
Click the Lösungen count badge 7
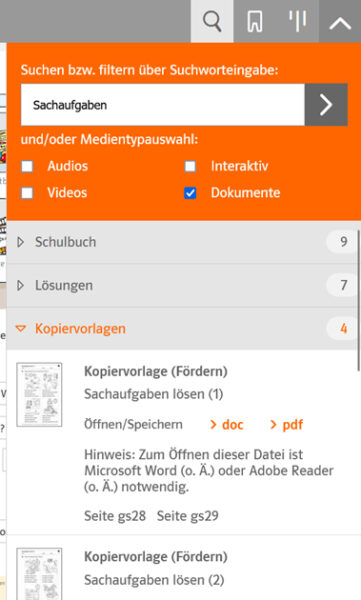tap(343, 285)
